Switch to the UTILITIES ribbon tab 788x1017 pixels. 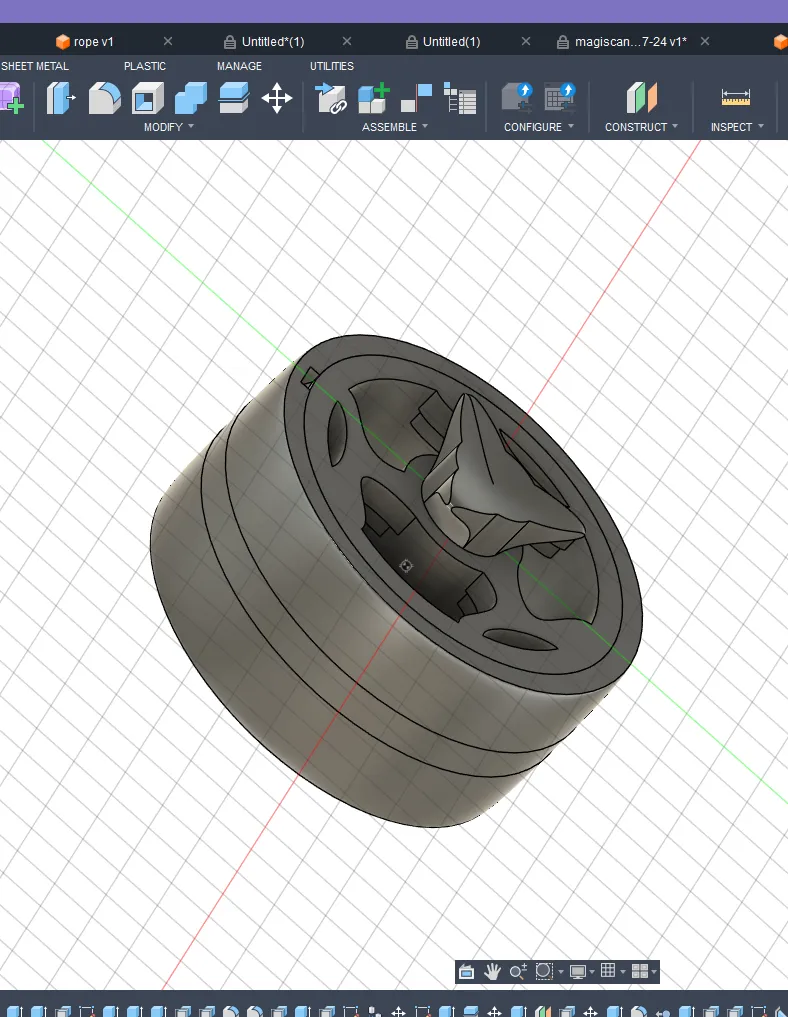tap(331, 66)
